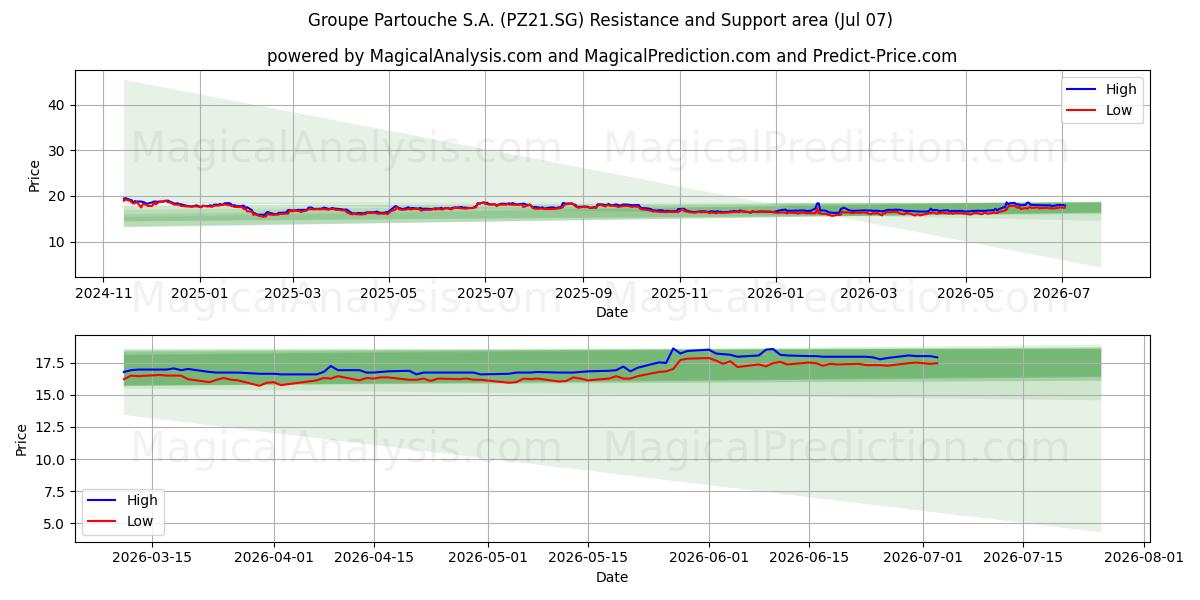Click the '2025-03' tick label

click(x=293, y=293)
